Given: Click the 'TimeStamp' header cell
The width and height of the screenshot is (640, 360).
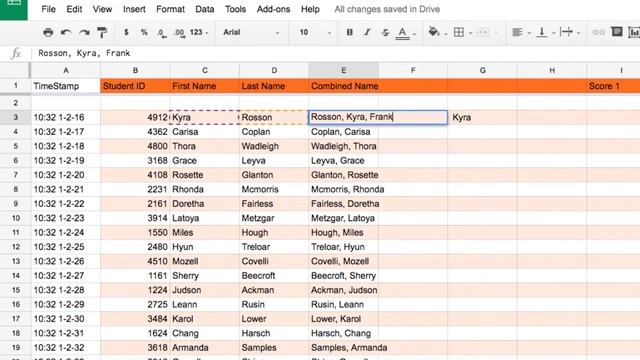Looking at the screenshot, I should [66, 86].
